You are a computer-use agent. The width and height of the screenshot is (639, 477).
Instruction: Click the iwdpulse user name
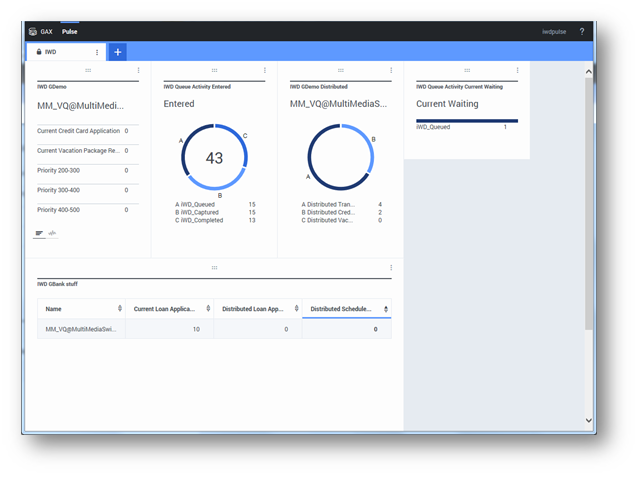coord(554,32)
